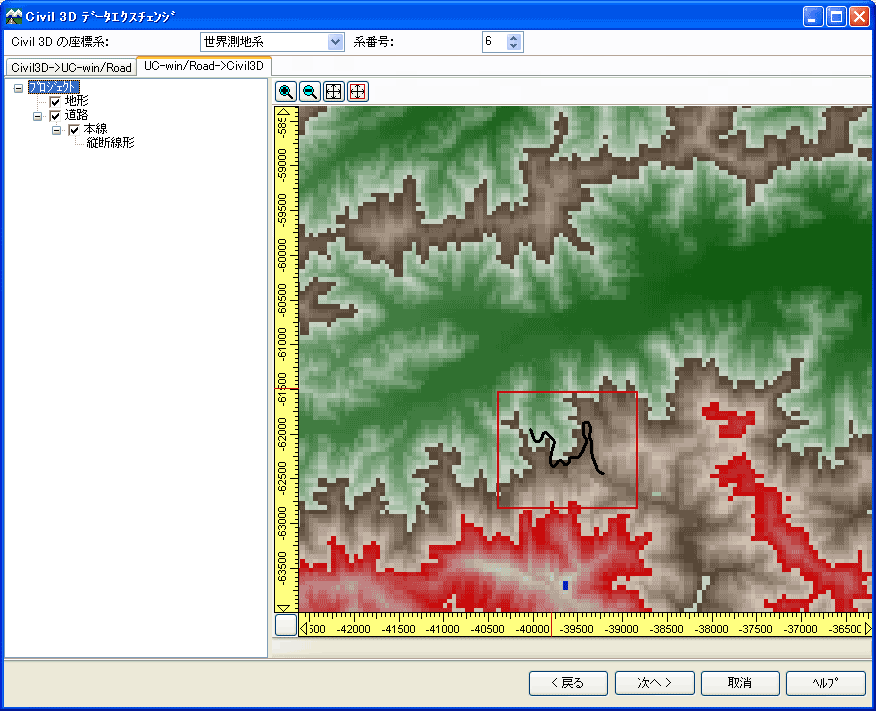Switch to Civil3D->UC-win/Road tab
876x711 pixels.
pos(71,67)
